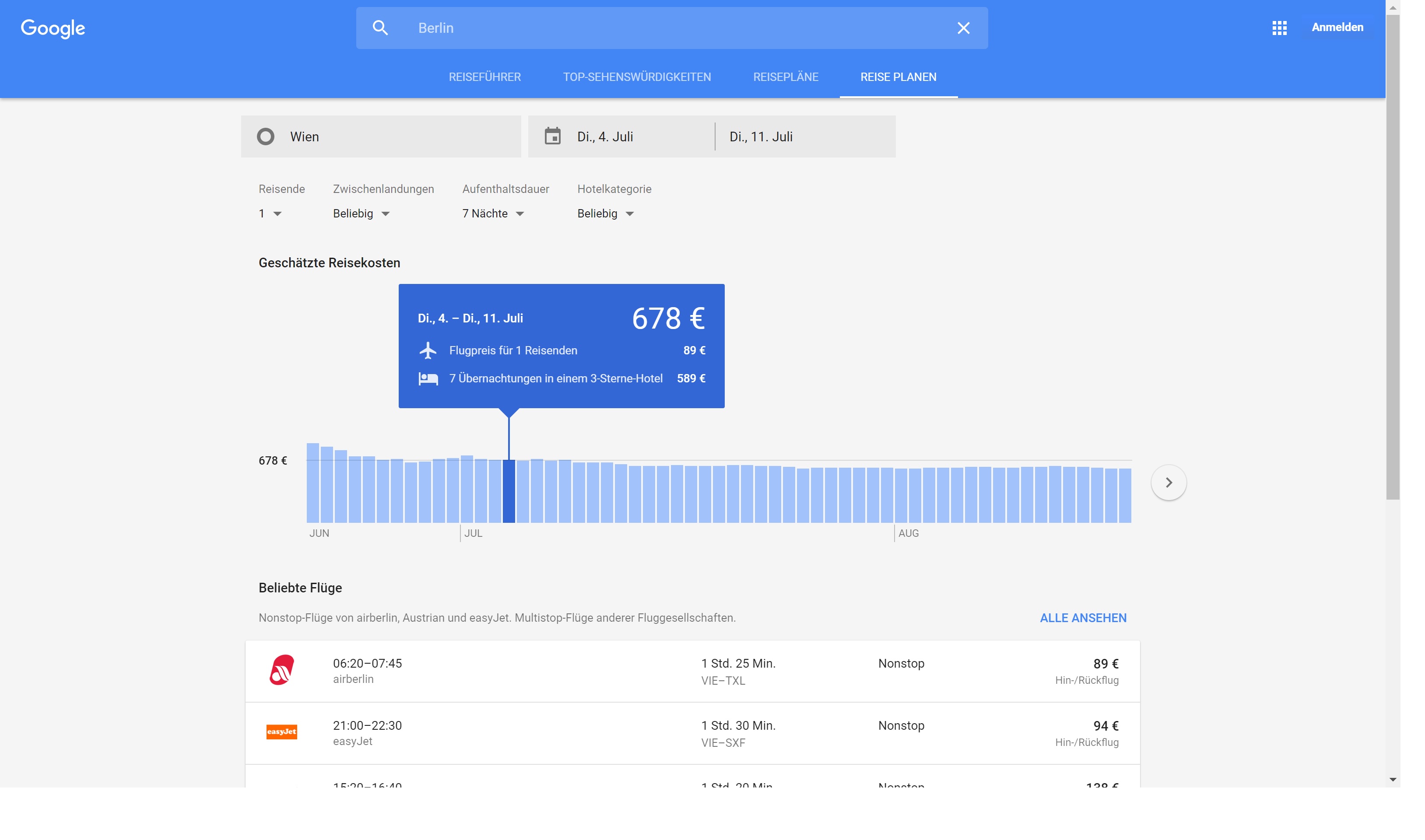Viewport: 1425px width, 840px height.
Task: Clear the Berlin search with X icon
Action: tap(963, 28)
